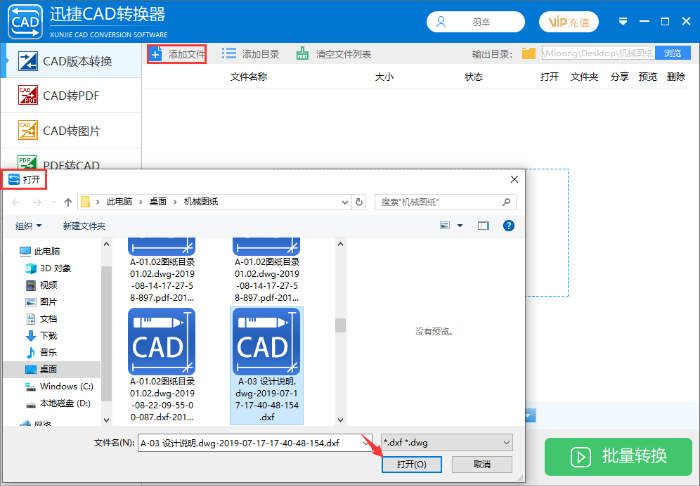The width and height of the screenshot is (700, 486).
Task: Select 下载 in the navigation tree
Action: 41,336
